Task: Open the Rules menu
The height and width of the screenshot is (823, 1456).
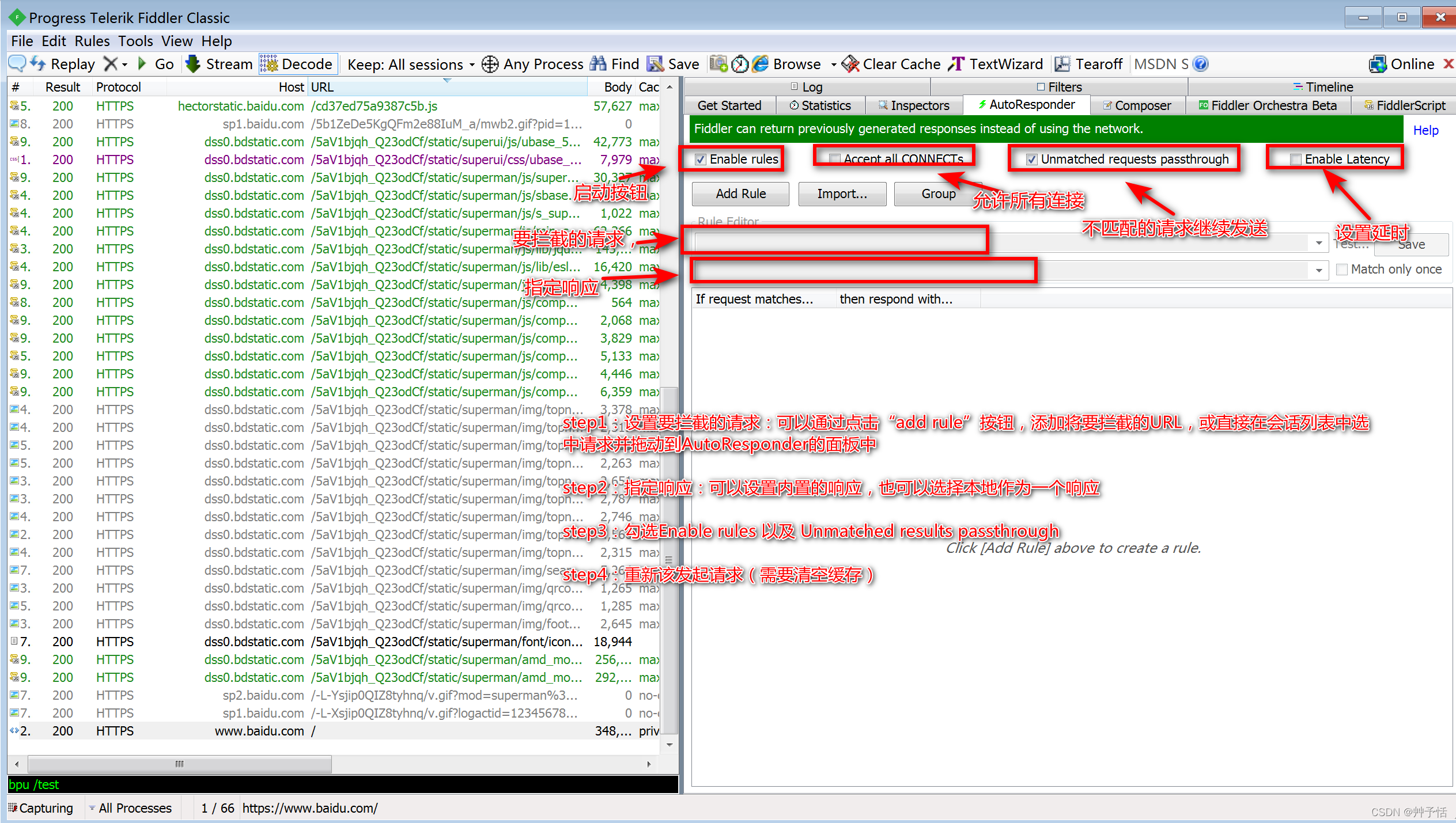Action: (92, 41)
